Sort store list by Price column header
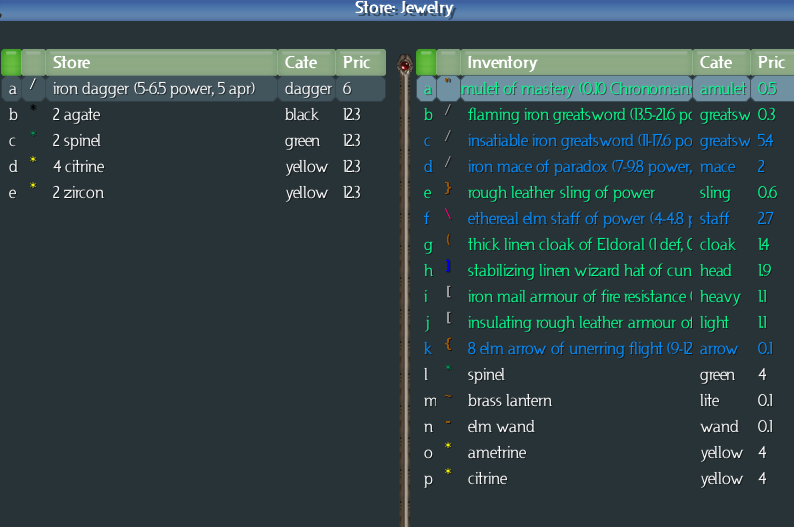 [x=358, y=63]
